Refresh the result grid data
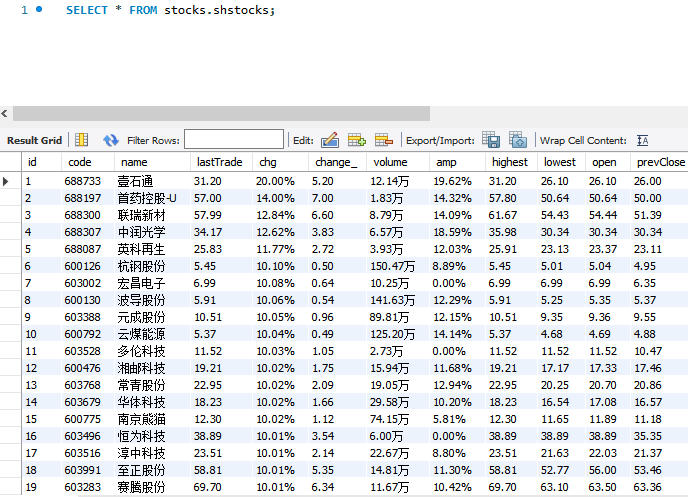 pos(111,140)
